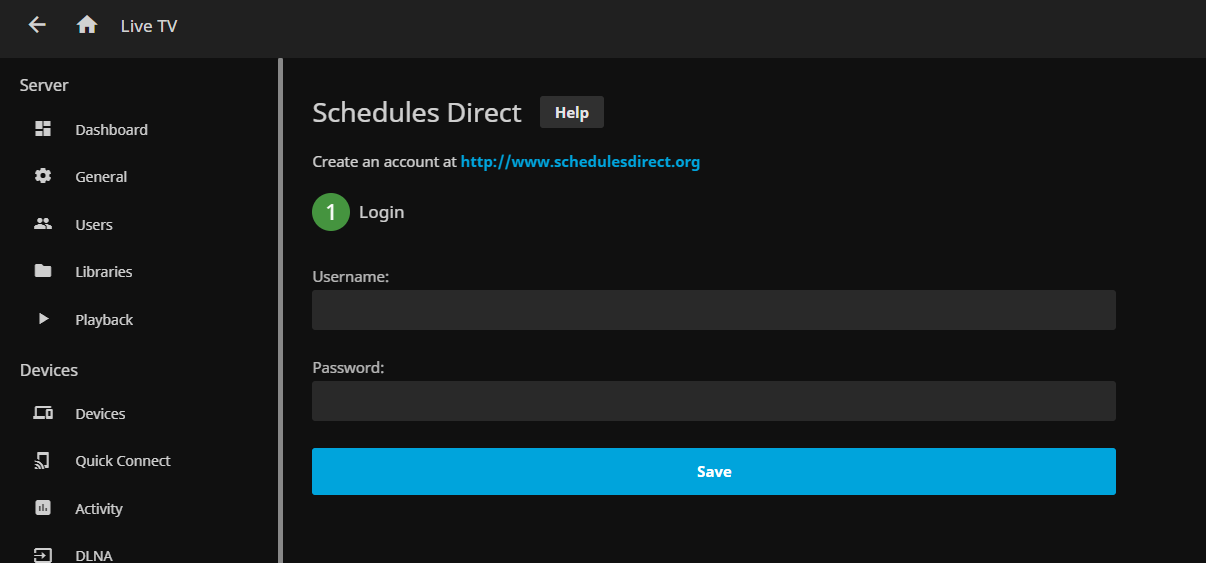The height and width of the screenshot is (563, 1206).
Task: Click the Server section heading
Action: click(x=44, y=85)
